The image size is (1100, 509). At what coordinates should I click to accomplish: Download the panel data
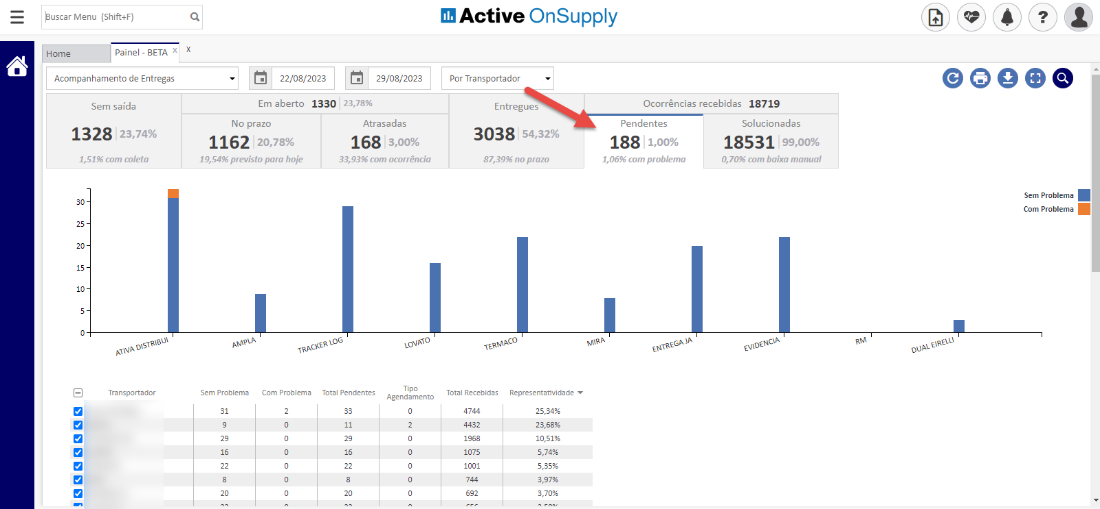point(1007,78)
